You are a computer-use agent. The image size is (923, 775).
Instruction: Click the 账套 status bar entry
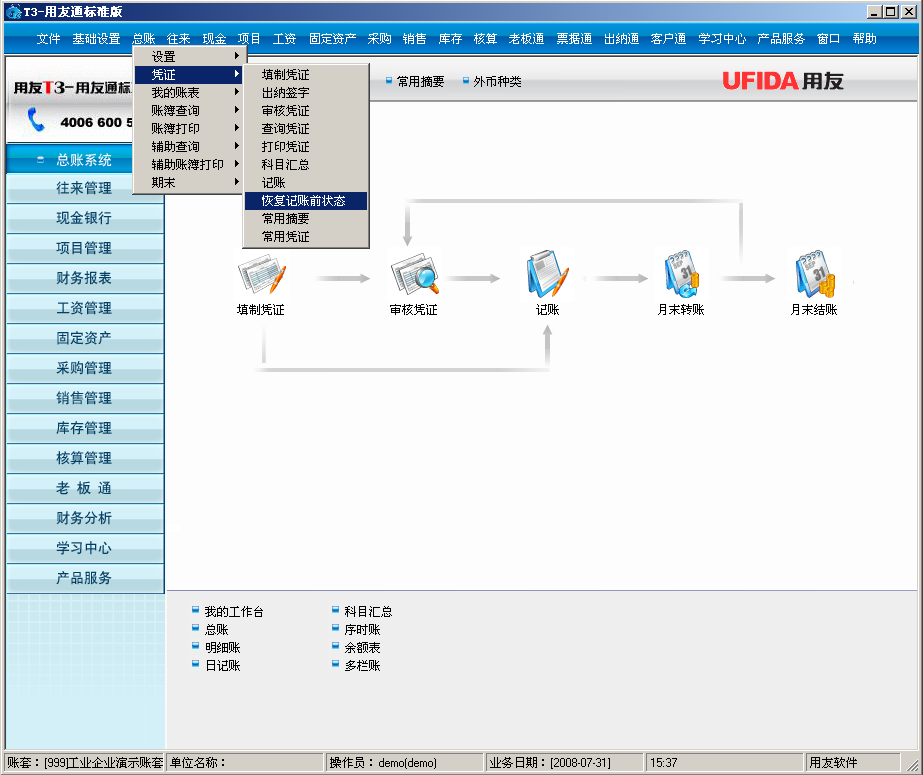pyautogui.click(x=85, y=763)
